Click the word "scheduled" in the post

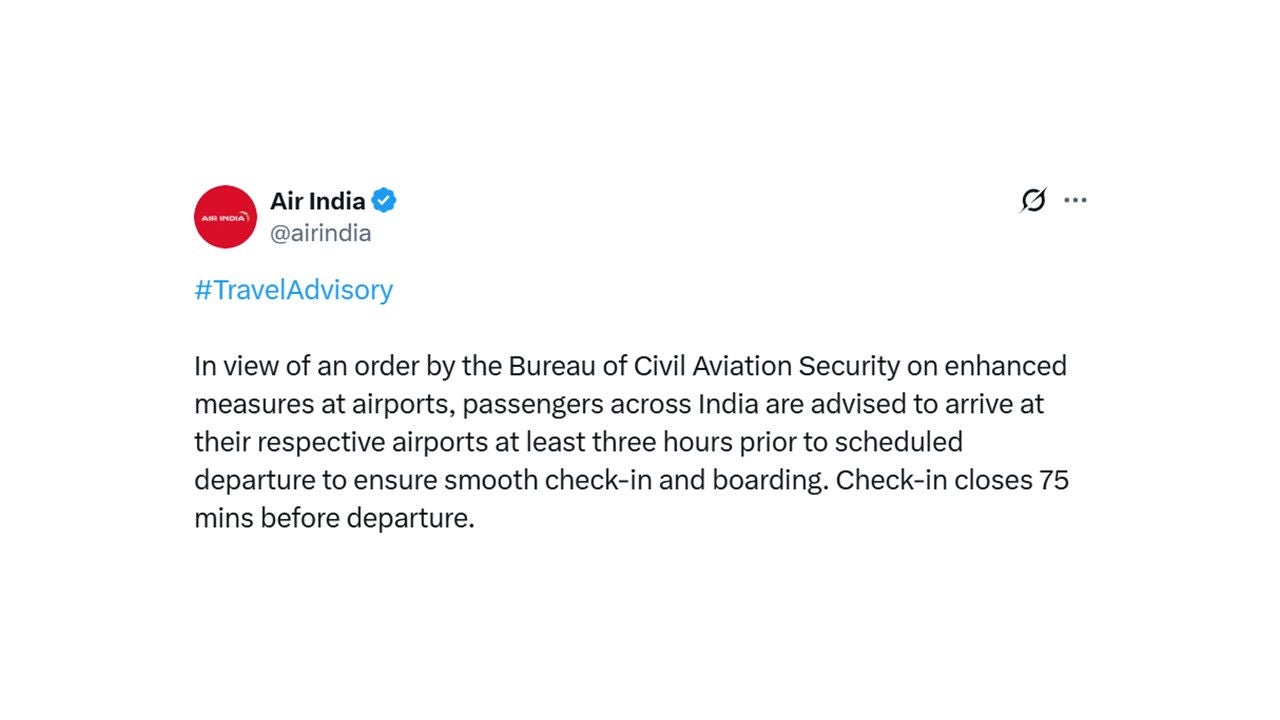pos(898,442)
